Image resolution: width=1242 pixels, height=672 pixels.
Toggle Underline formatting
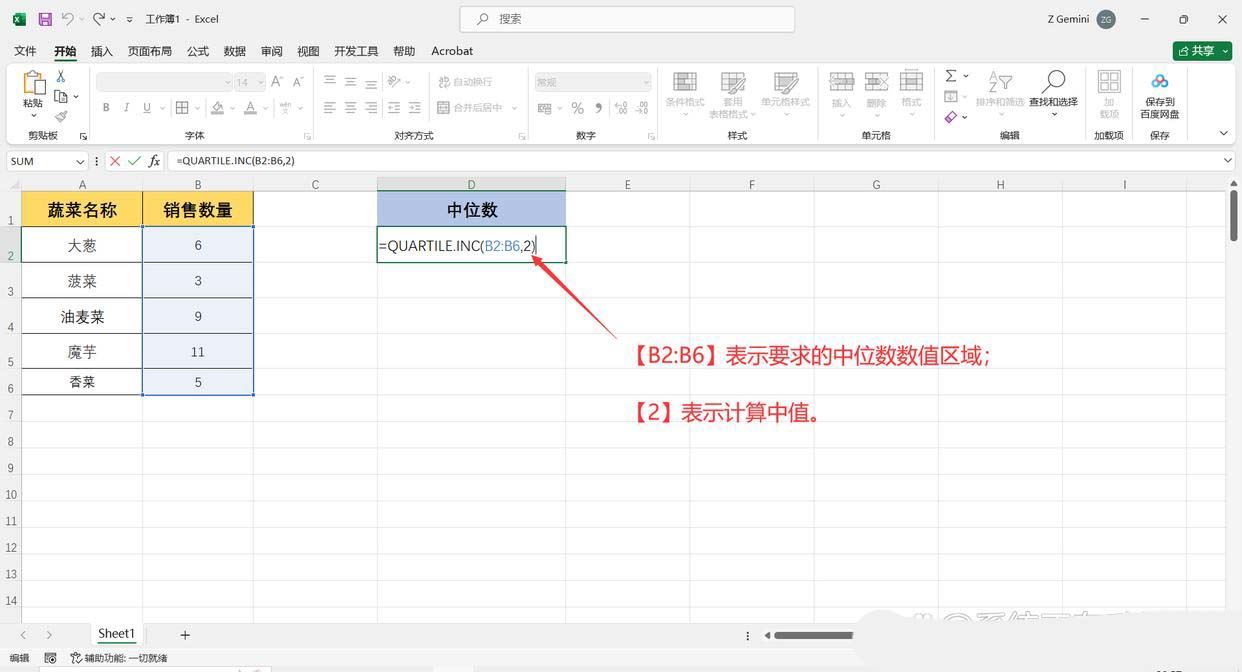(x=147, y=108)
